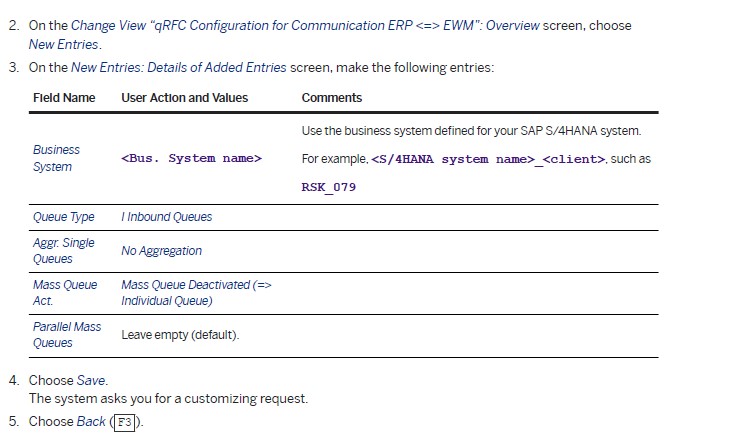Click the Parallel Mass Queues field name
This screenshot has height=440, width=744.
coord(67,335)
